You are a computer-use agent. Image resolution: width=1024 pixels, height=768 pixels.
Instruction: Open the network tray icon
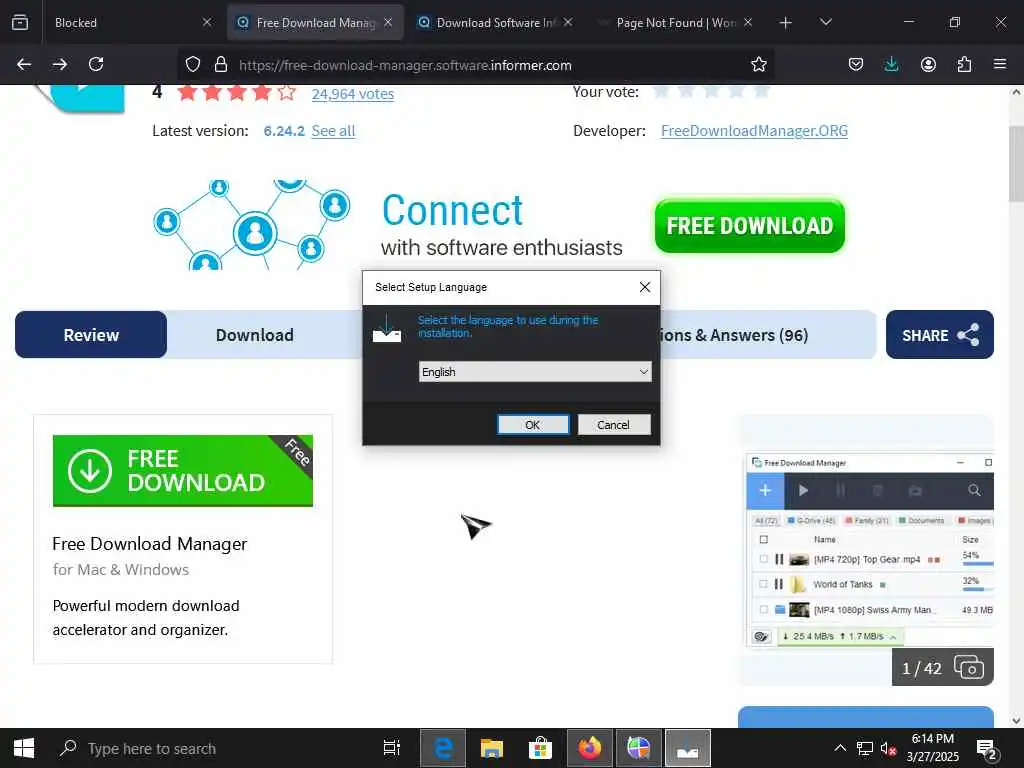(865, 748)
